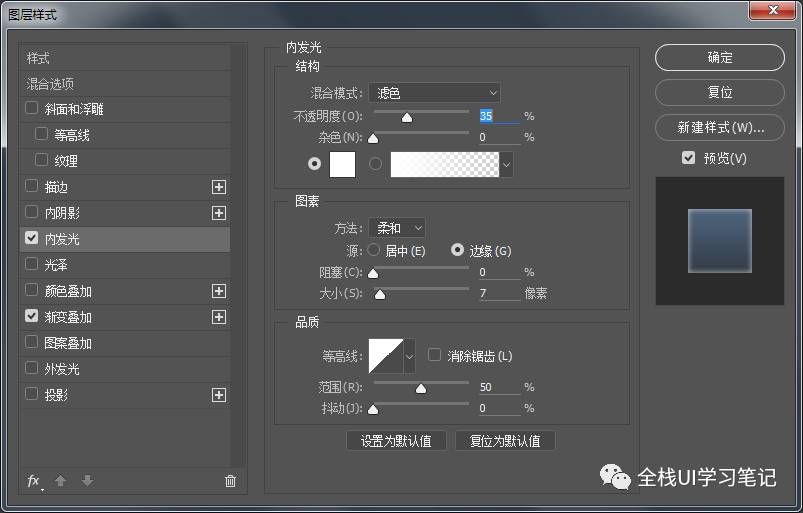803x513 pixels.
Task: Open the 方法 柔和 dropdown
Action: (x=397, y=228)
